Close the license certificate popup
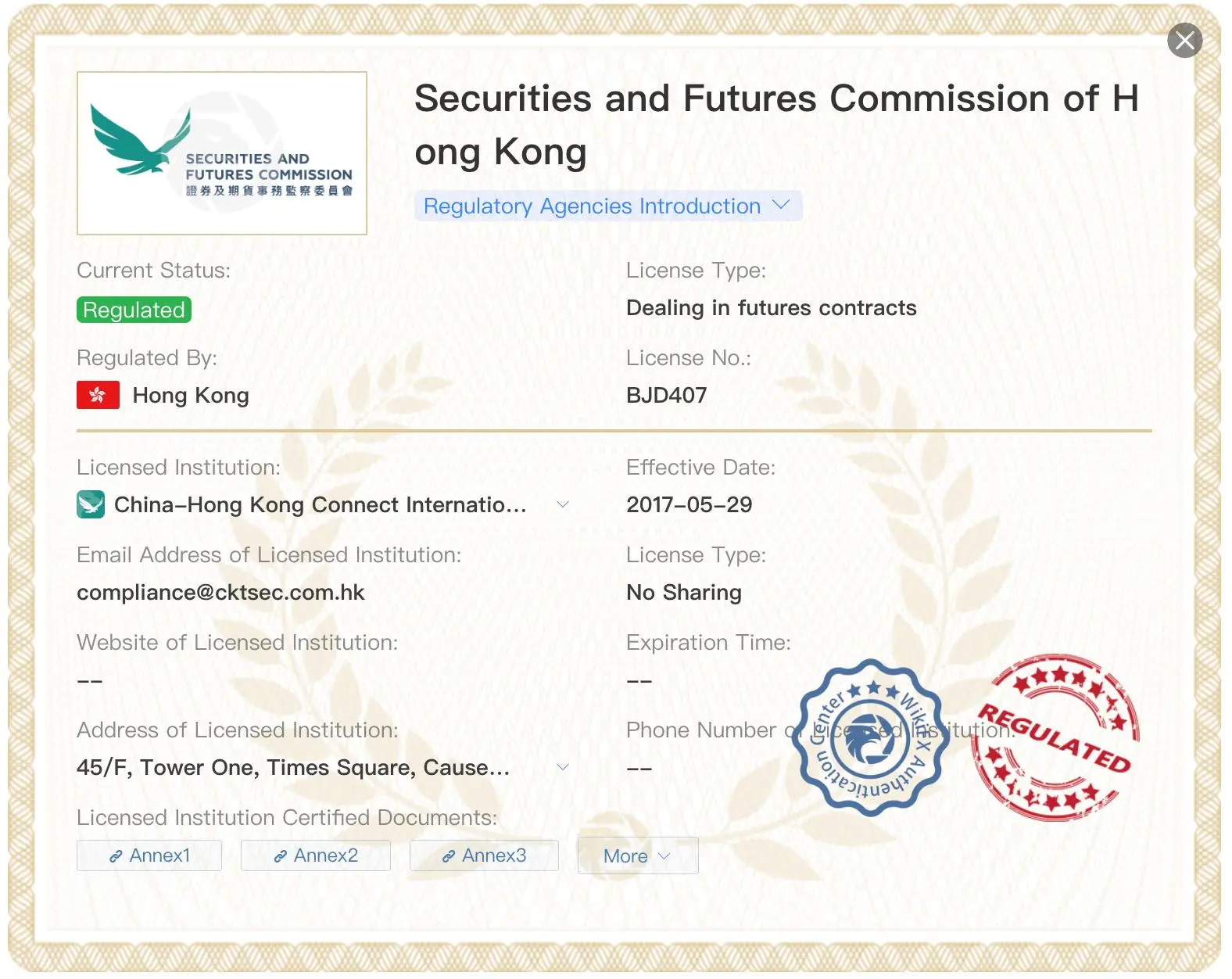The width and height of the screenshot is (1232, 979). click(1185, 40)
